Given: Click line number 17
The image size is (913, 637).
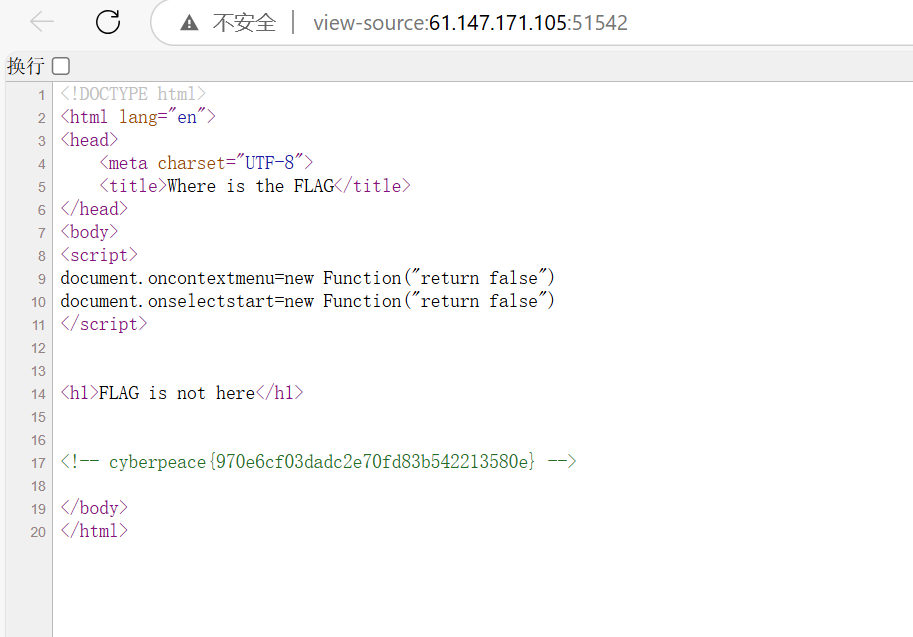Looking at the screenshot, I should point(38,463).
